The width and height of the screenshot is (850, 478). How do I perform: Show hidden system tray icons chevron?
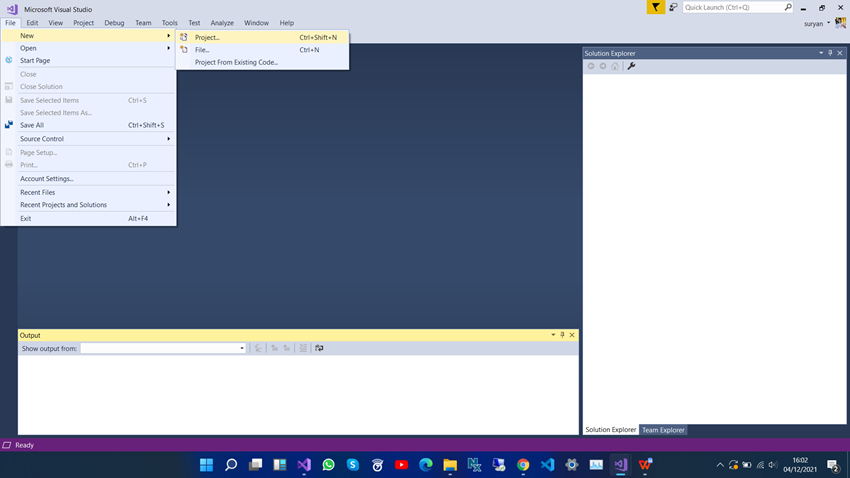[x=720, y=465]
